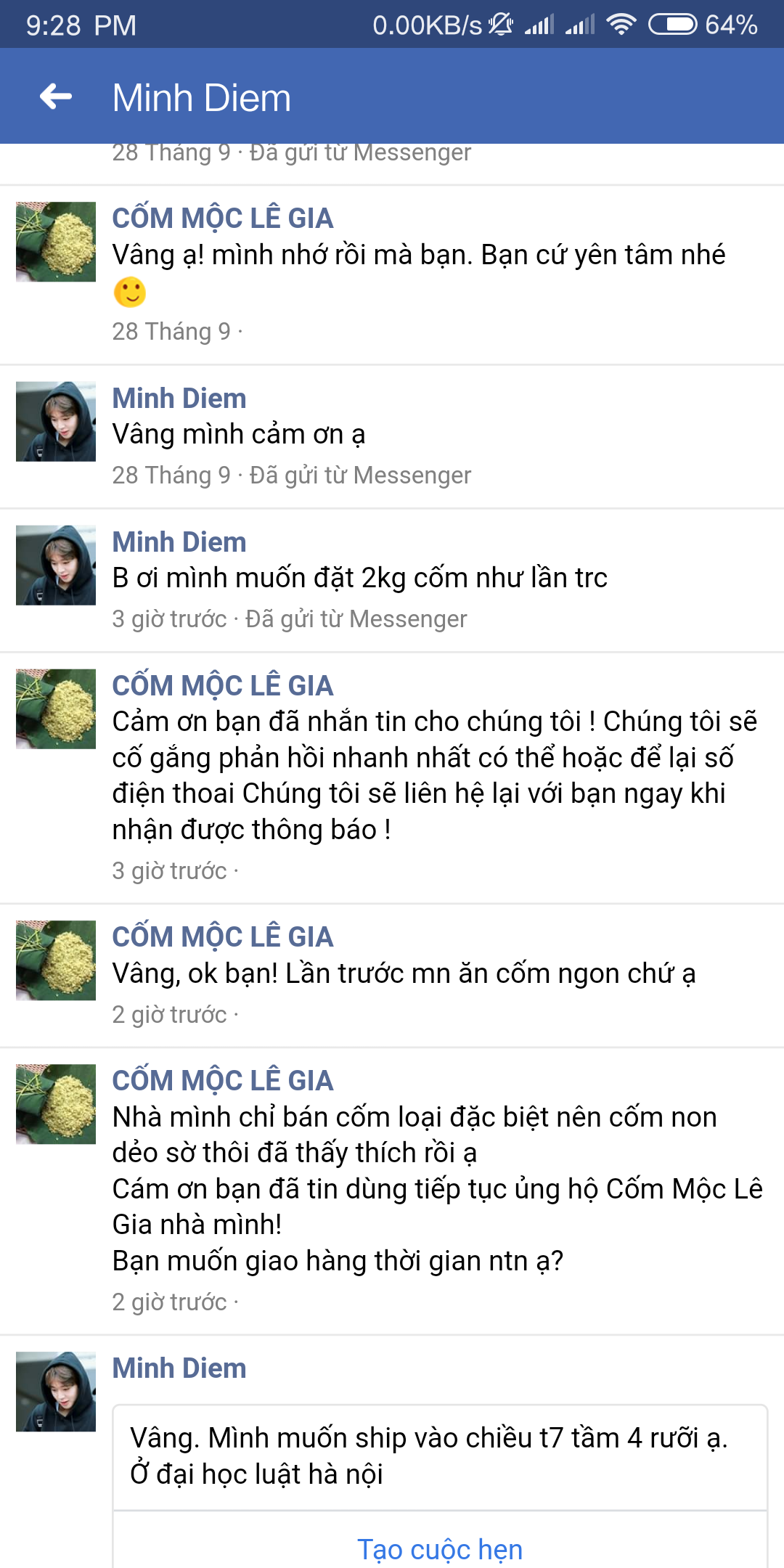Tap Minh Diem avatar beside the shipping message

tap(56, 1392)
